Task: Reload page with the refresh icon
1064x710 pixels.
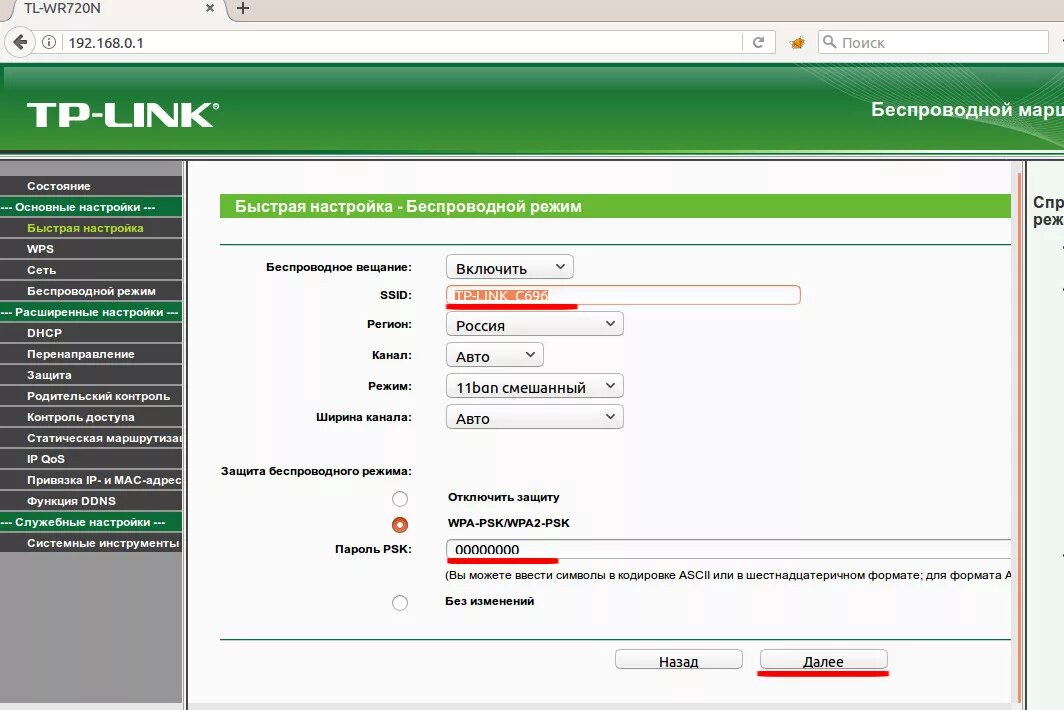Action: click(x=759, y=42)
